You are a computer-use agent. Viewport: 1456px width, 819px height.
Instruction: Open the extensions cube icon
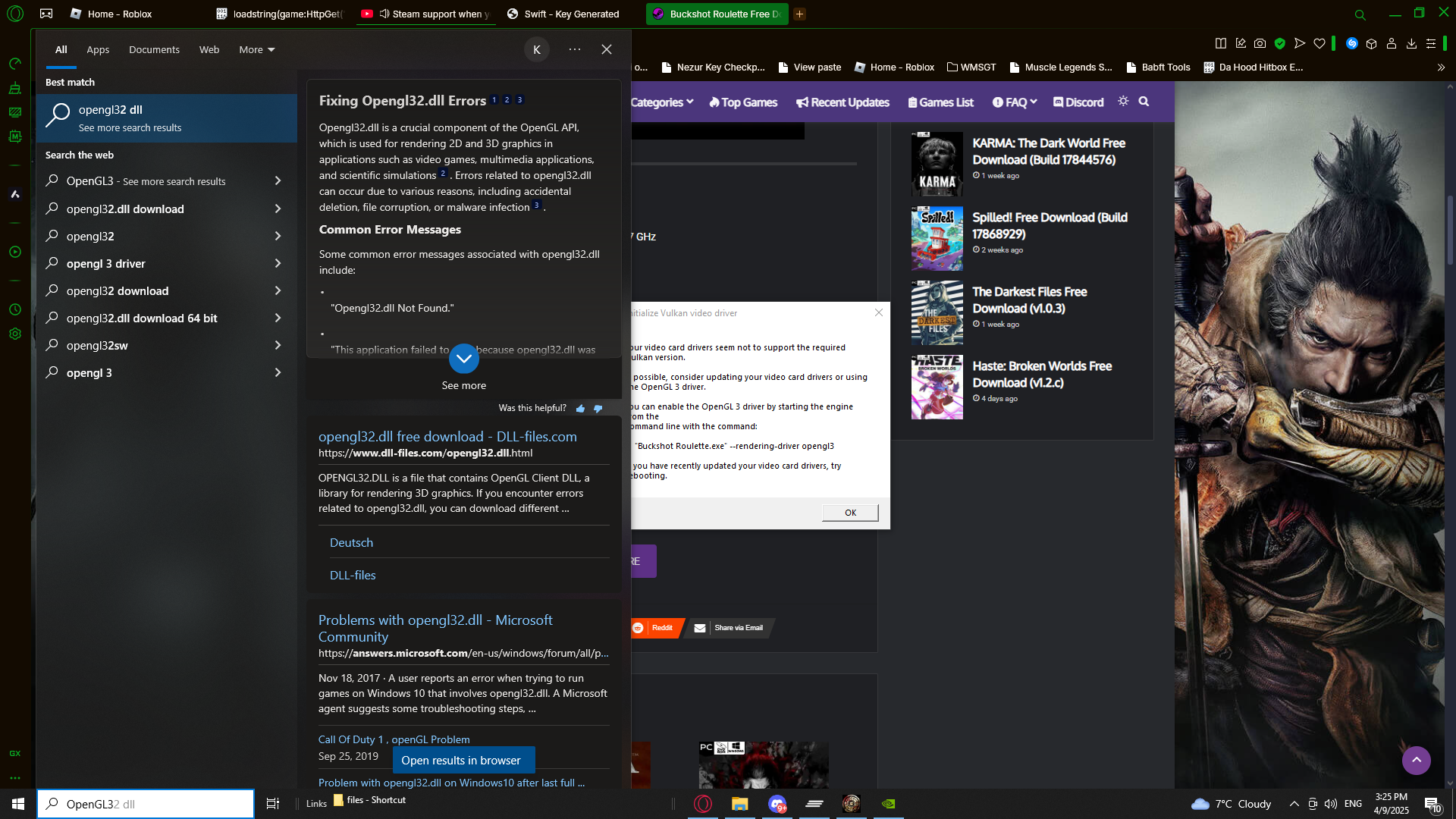[x=1372, y=44]
